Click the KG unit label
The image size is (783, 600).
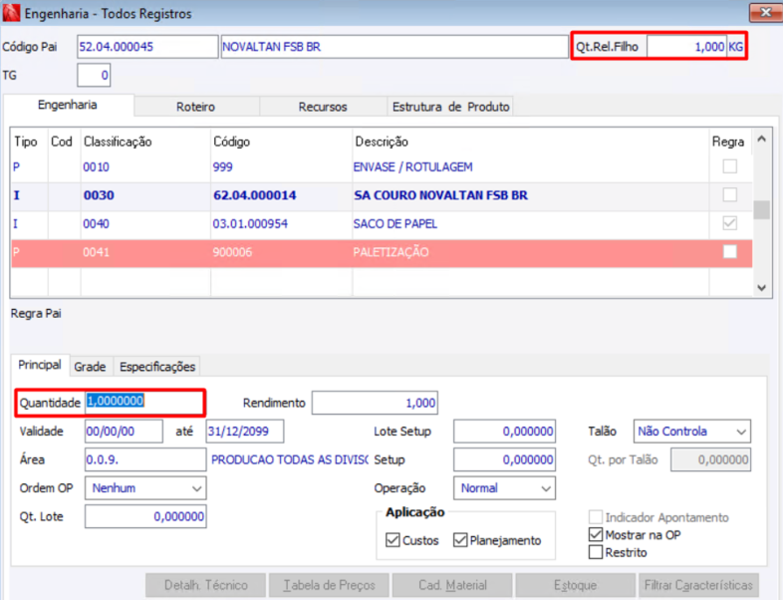click(736, 47)
